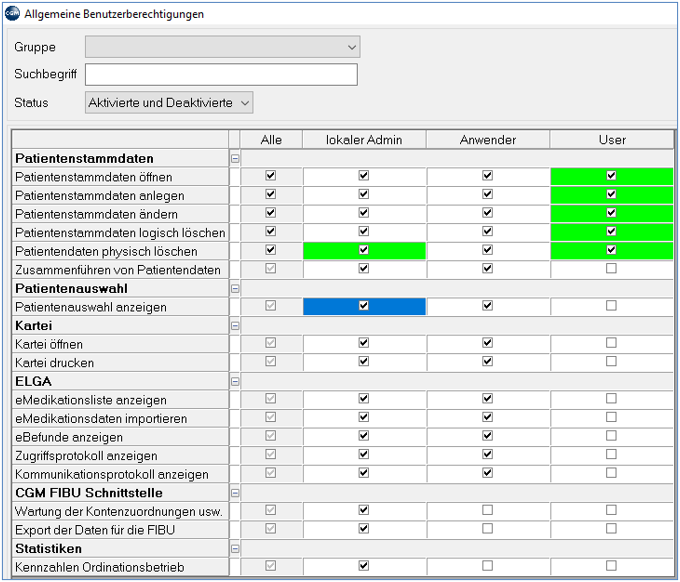Toggle User checkbox for Patientendaten physisch löschen
The height and width of the screenshot is (582, 680).
click(611, 250)
